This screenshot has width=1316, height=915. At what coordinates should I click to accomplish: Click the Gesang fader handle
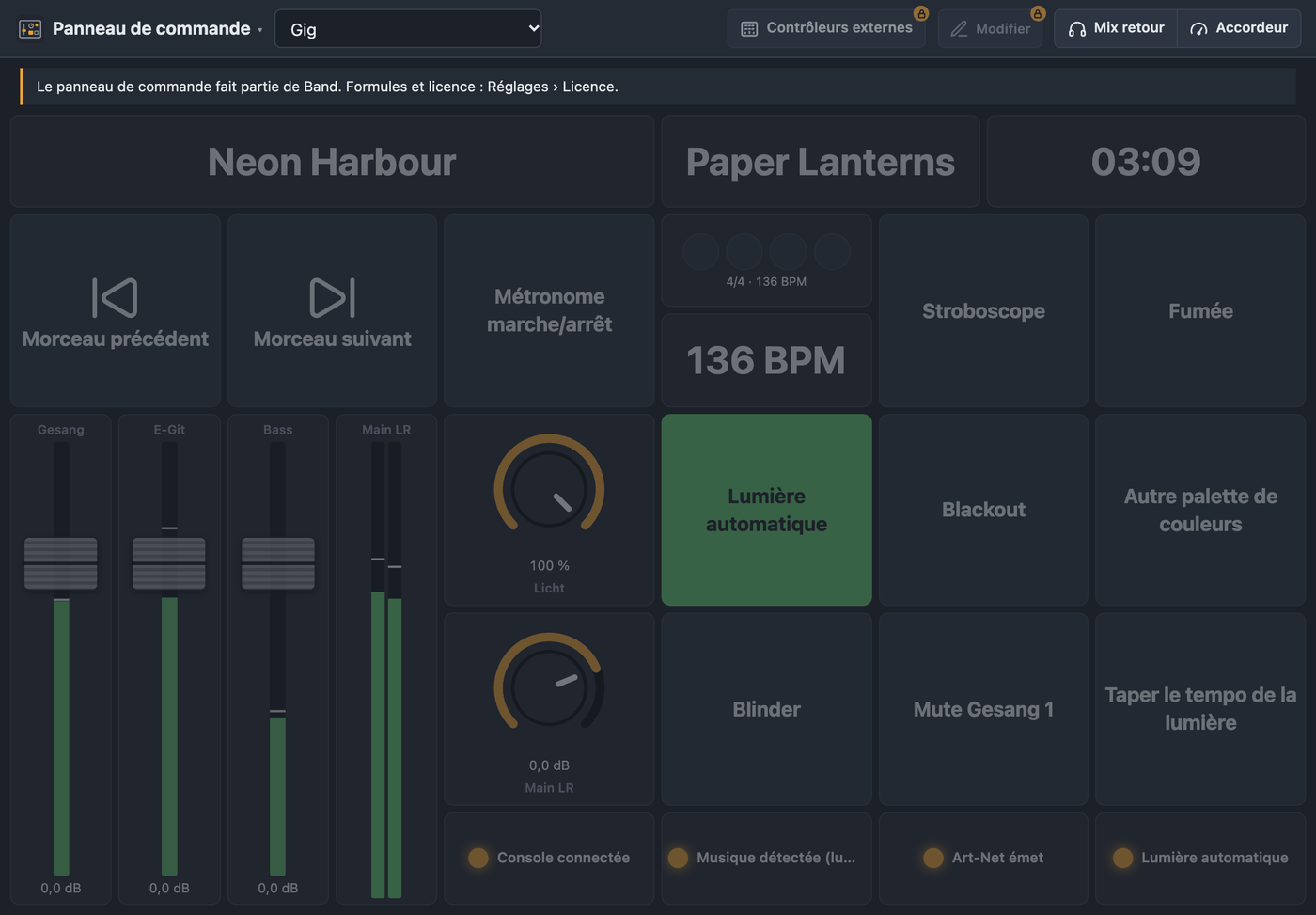point(60,563)
